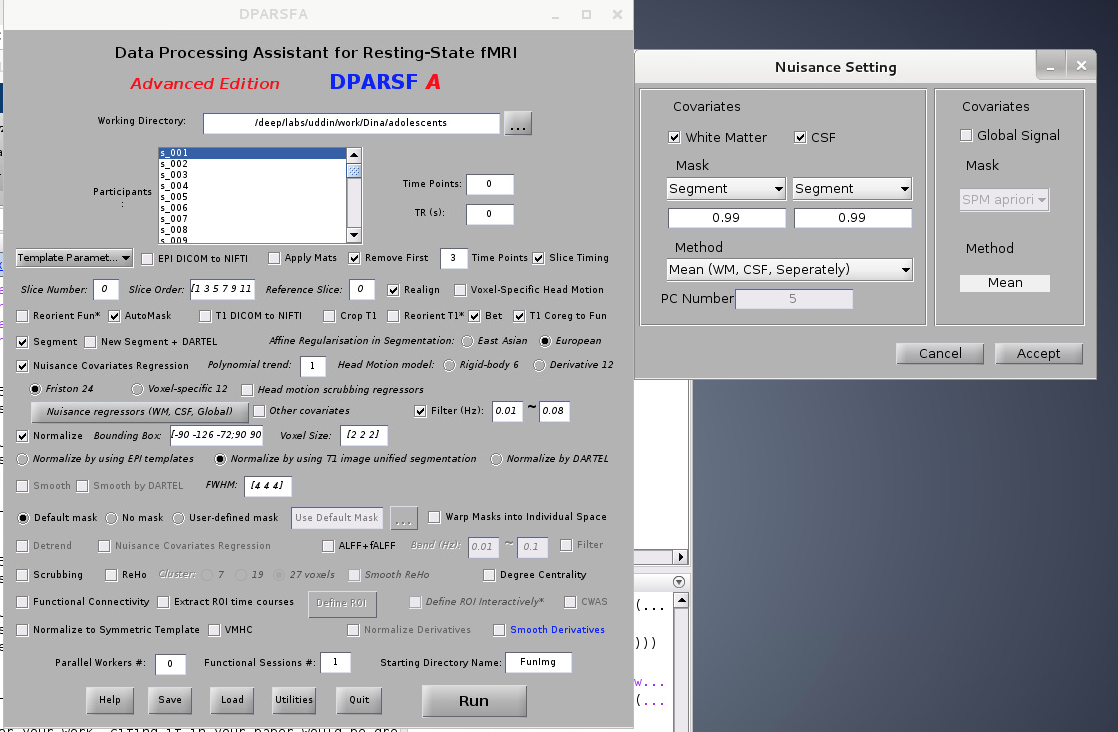Toggle Warp Masks into Individual Space
Viewport: 1118px width, 732px height.
coord(434,517)
